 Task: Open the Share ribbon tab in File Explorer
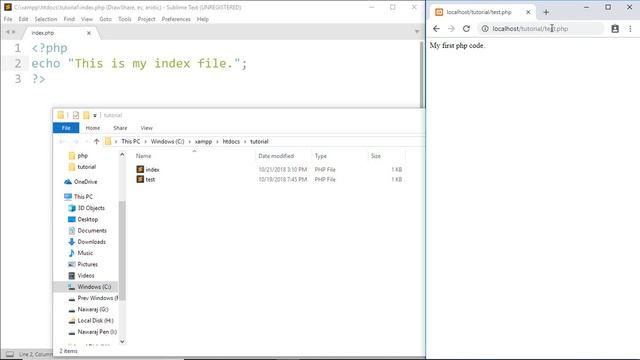pyautogui.click(x=120, y=128)
